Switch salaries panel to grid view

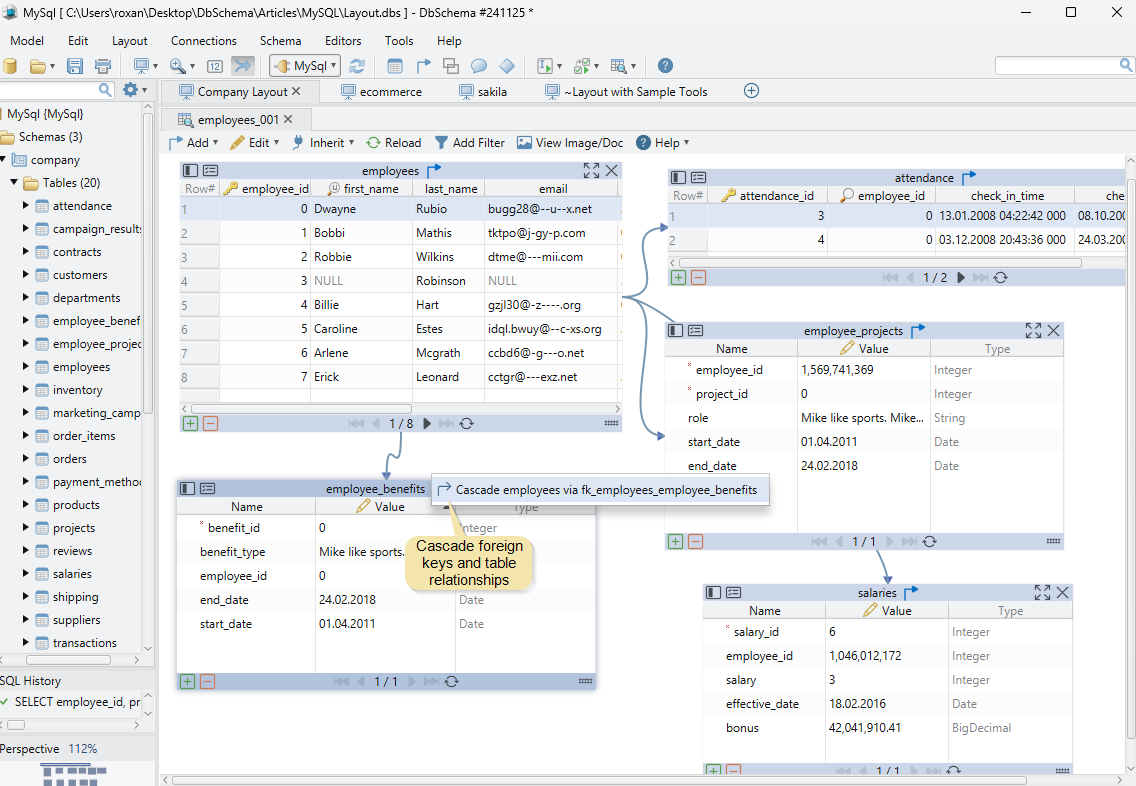pos(713,593)
